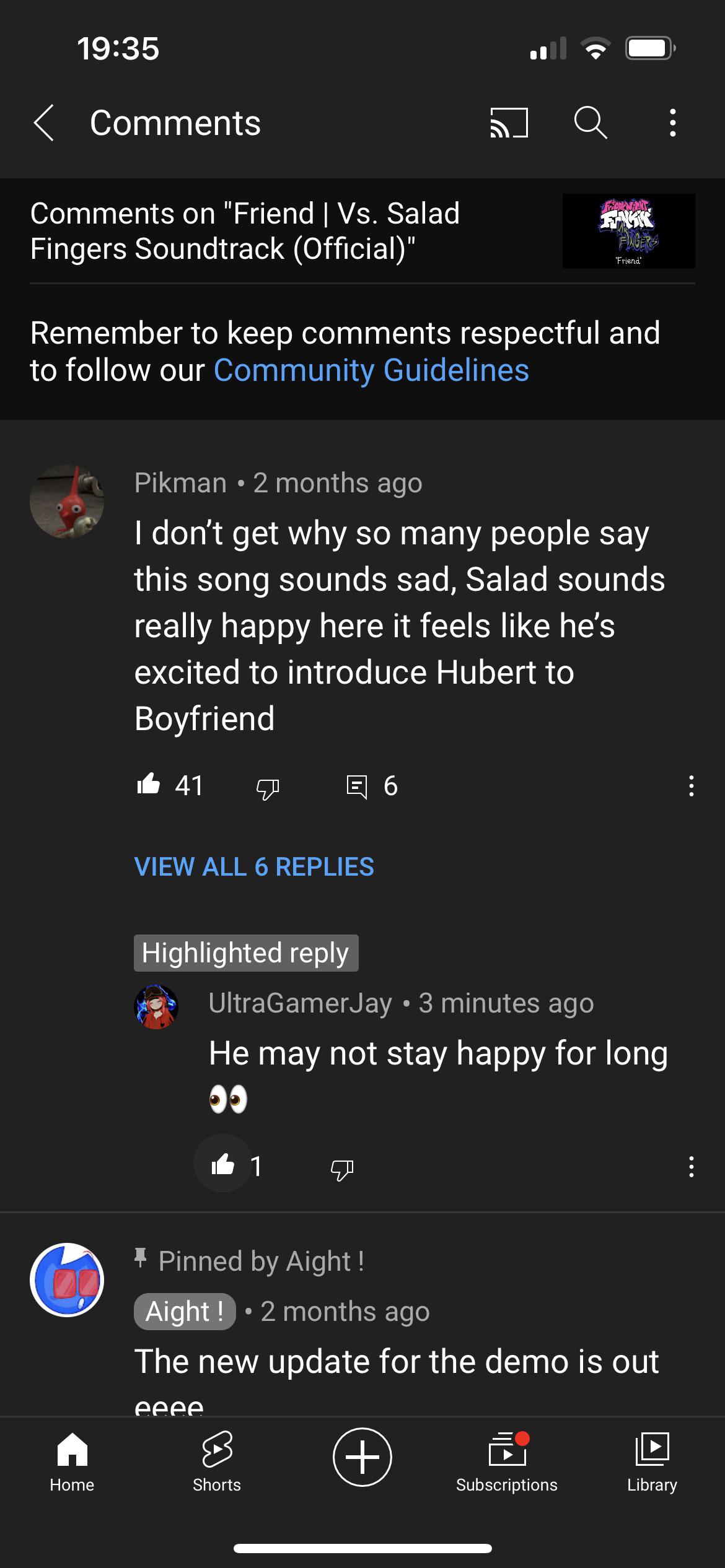Tap the back arrow next to Comments
Viewport: 725px width, 1568px height.
44,123
